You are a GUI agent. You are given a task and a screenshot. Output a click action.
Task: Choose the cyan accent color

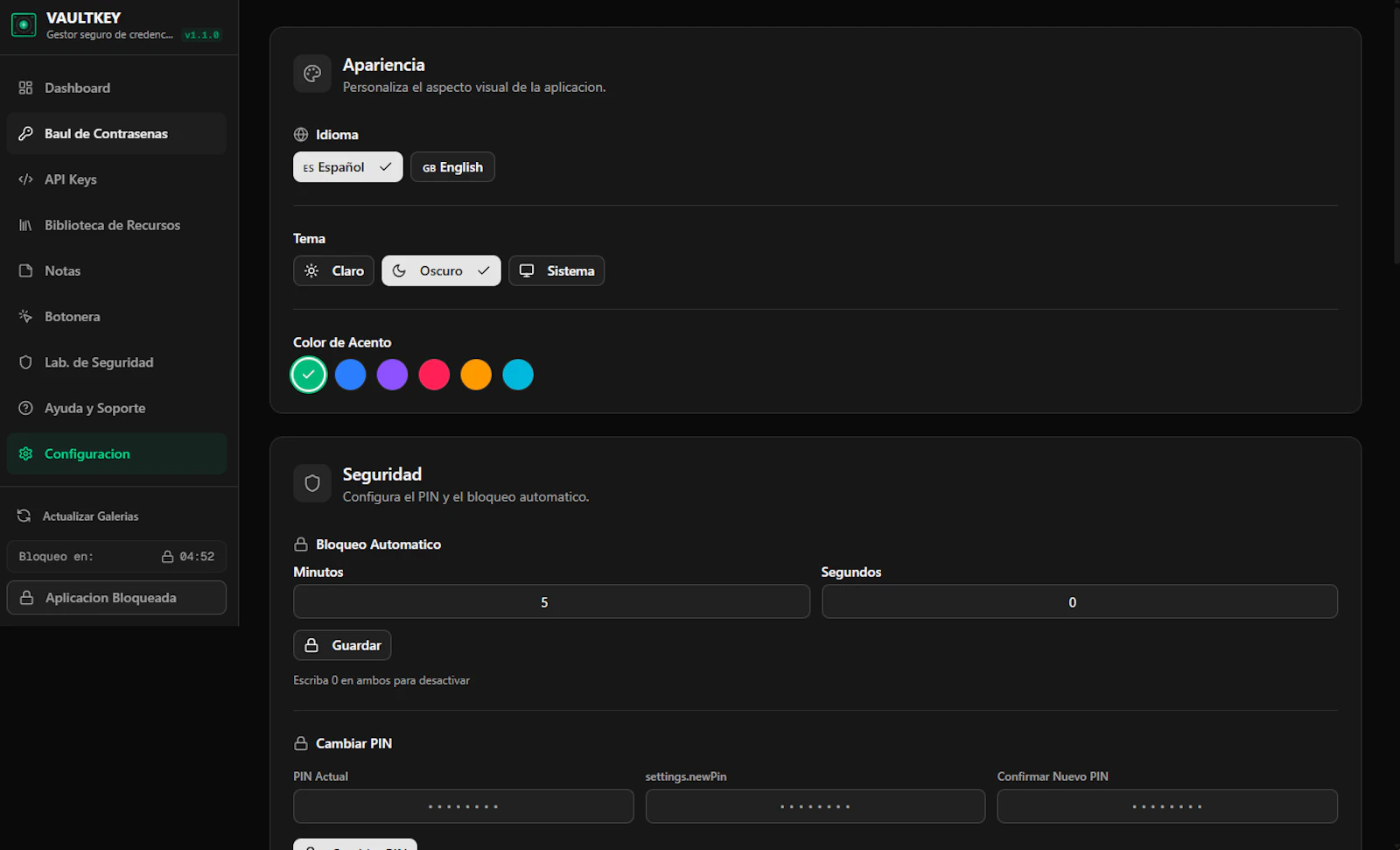(x=518, y=375)
